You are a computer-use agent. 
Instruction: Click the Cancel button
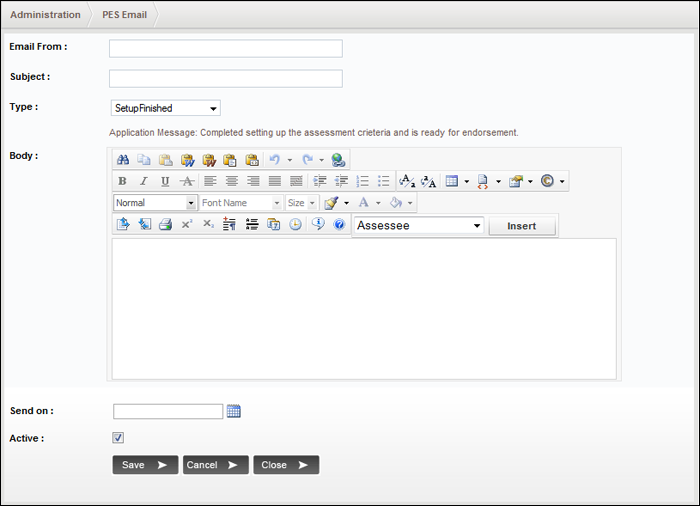(215, 465)
